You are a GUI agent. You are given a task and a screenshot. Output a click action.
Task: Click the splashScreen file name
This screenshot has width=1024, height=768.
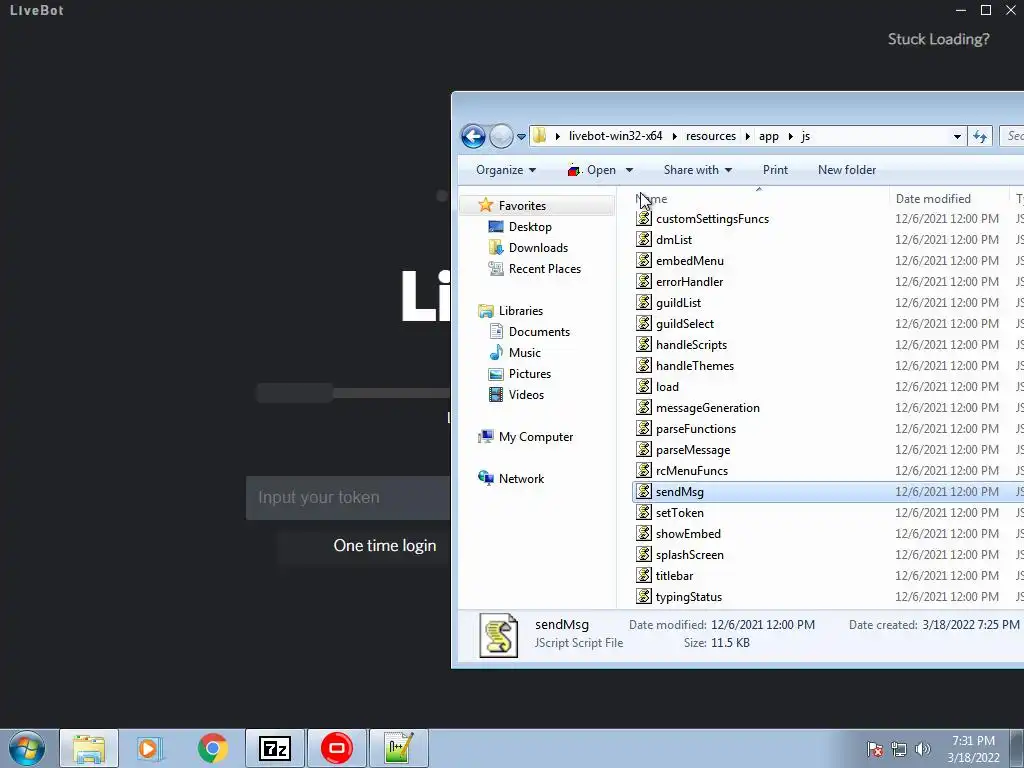pos(690,554)
